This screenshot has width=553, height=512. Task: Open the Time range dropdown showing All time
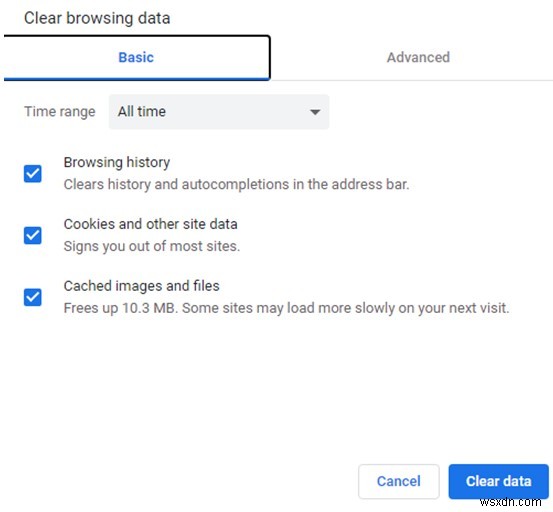(x=219, y=112)
